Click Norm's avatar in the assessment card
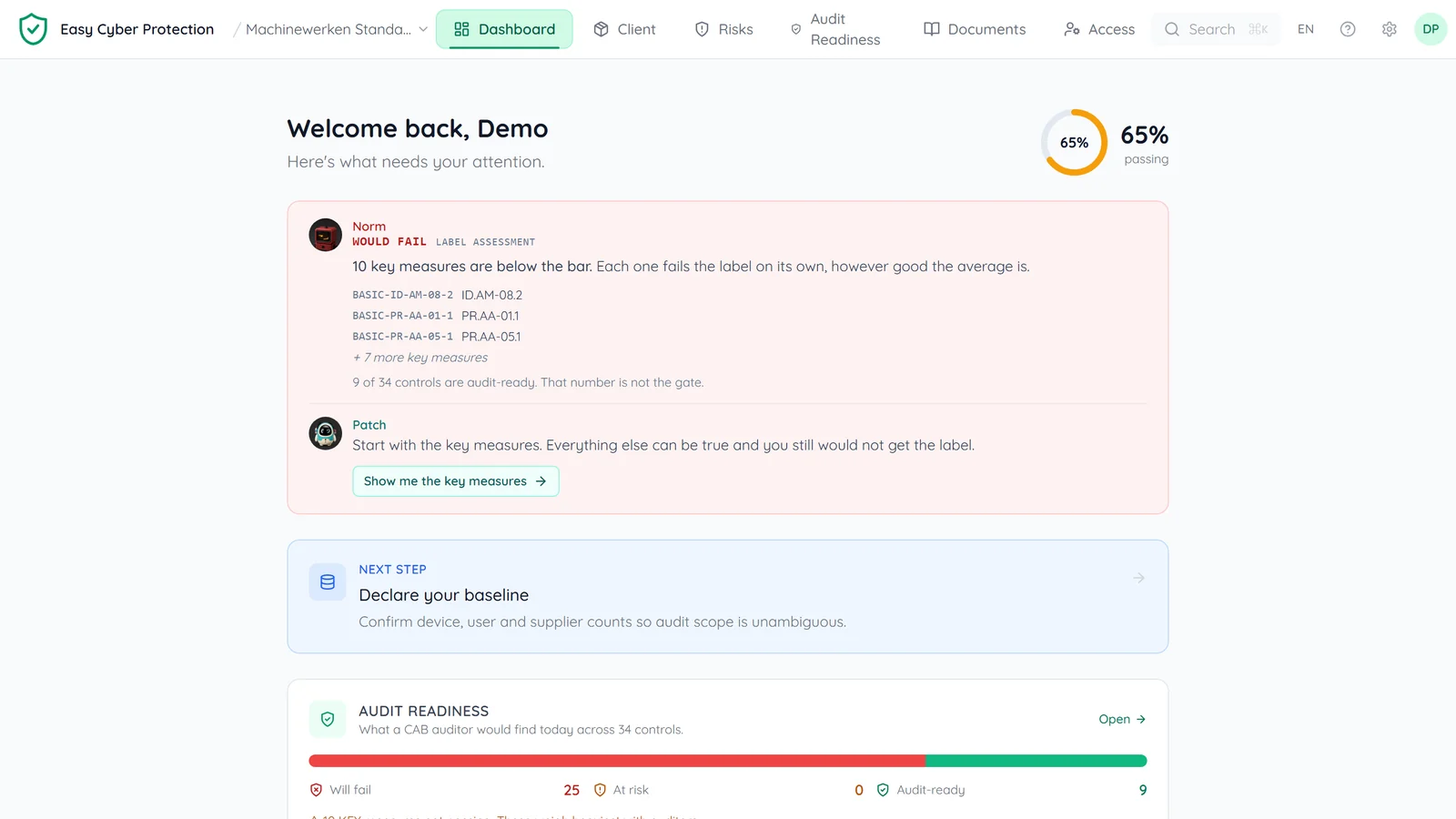1456x819 pixels. [326, 235]
